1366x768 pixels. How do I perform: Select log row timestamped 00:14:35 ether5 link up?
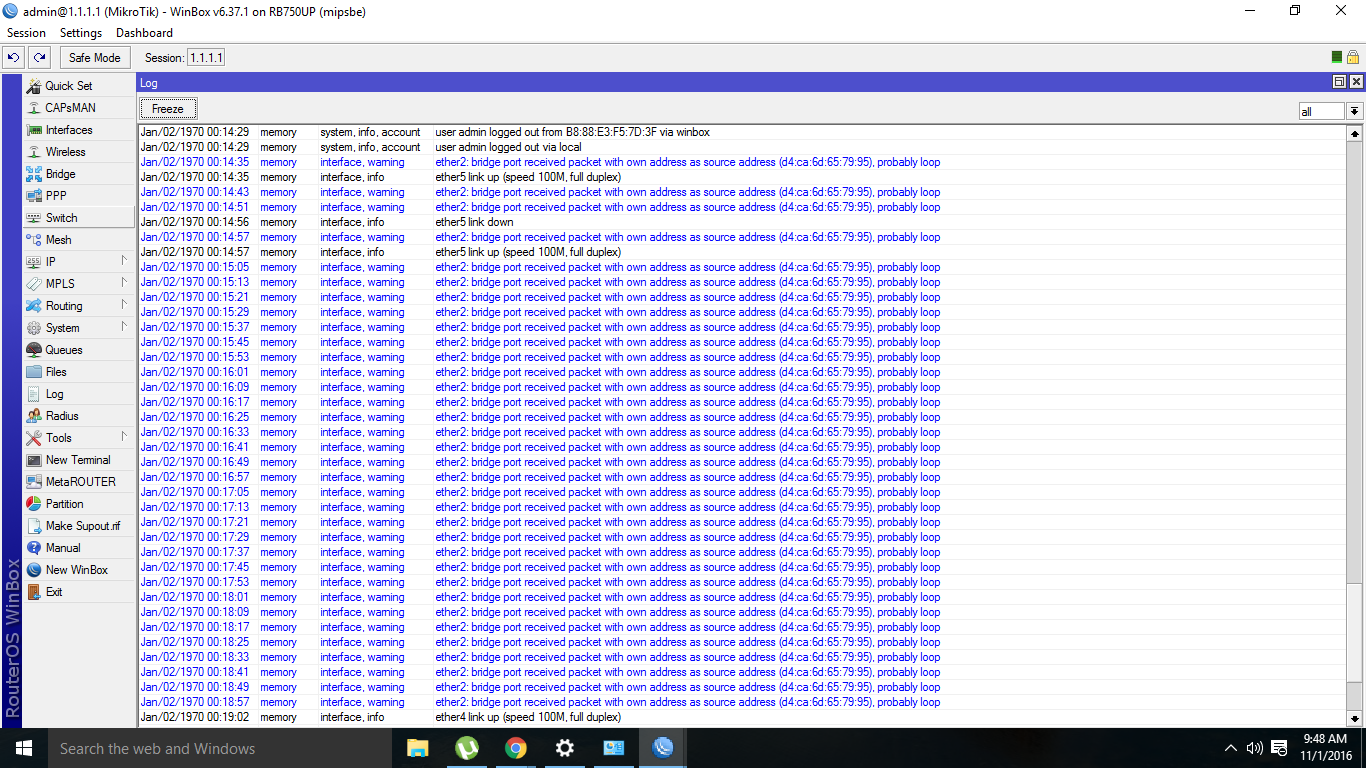742,177
